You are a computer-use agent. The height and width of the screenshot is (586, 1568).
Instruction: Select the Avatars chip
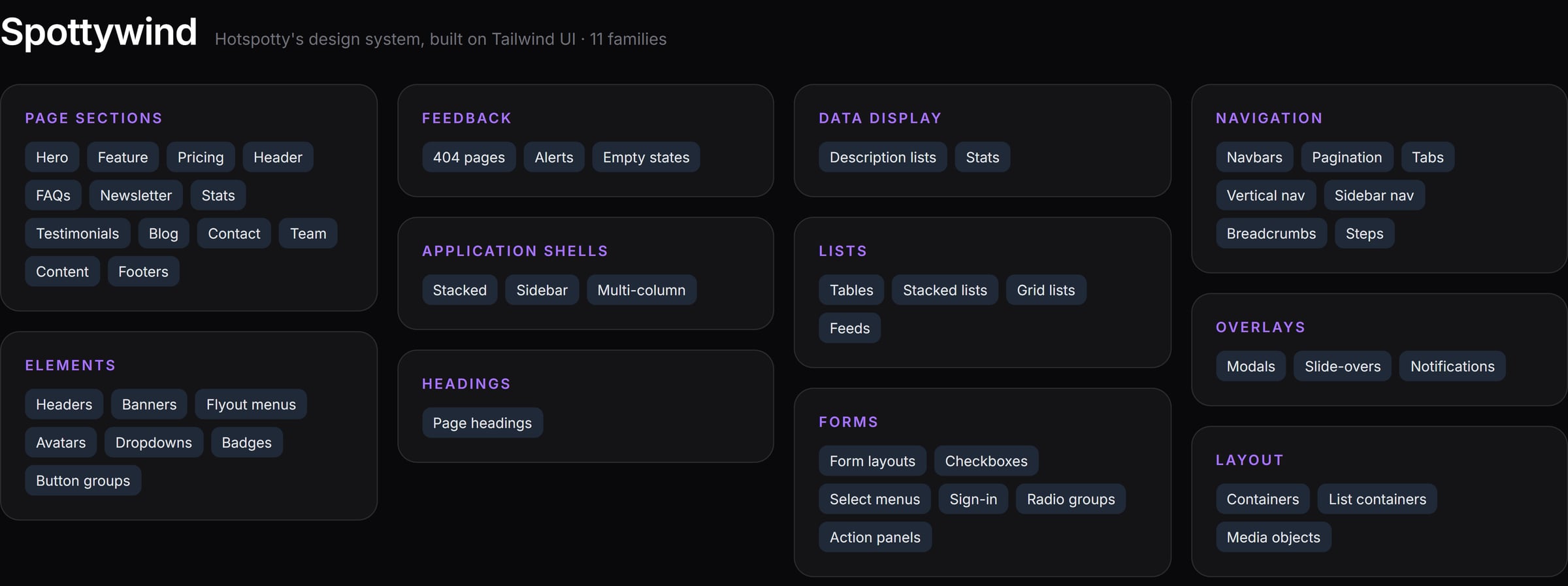(x=61, y=442)
